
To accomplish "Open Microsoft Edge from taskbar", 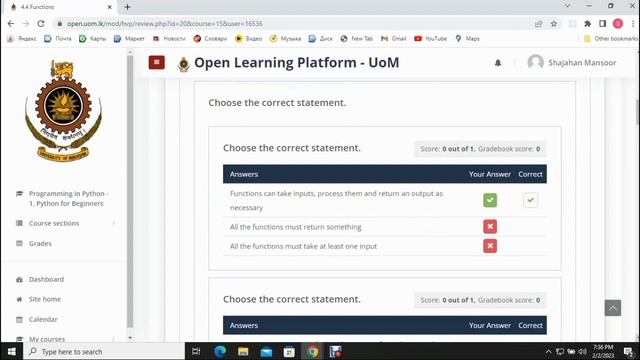I will pos(220,351).
